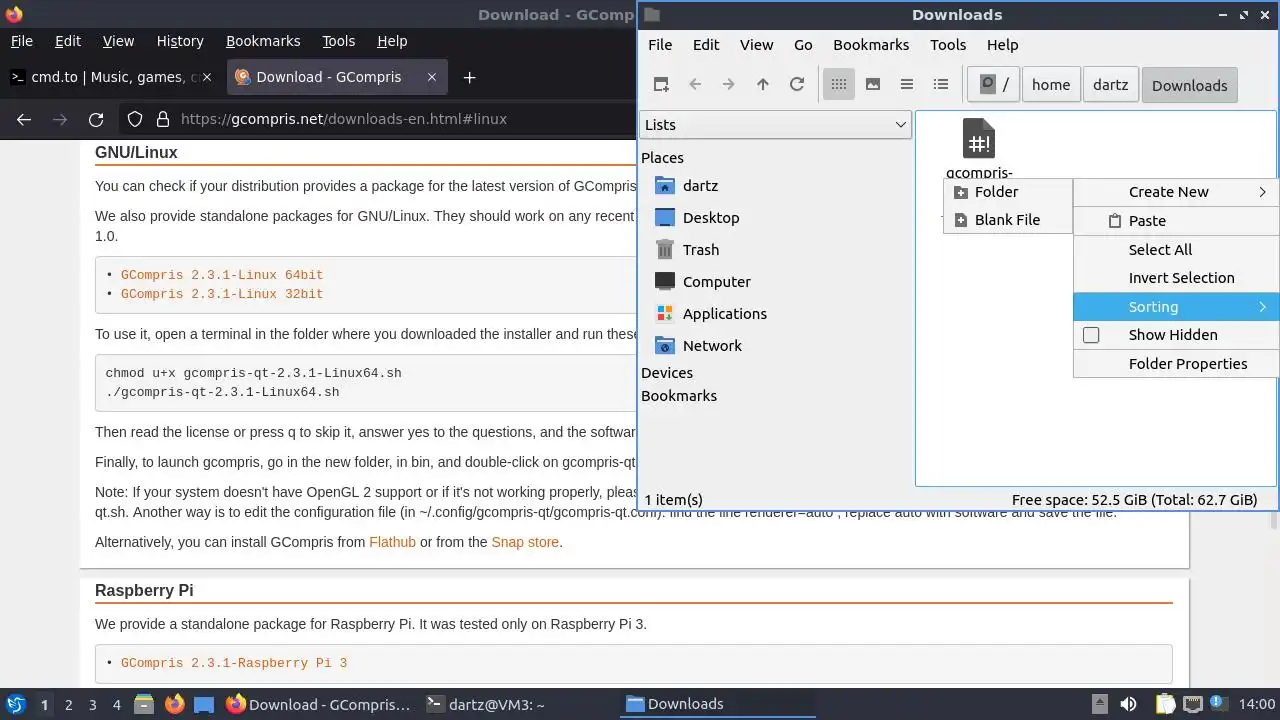Open file manager Help menu
The image size is (1280, 720).
[x=1002, y=45]
